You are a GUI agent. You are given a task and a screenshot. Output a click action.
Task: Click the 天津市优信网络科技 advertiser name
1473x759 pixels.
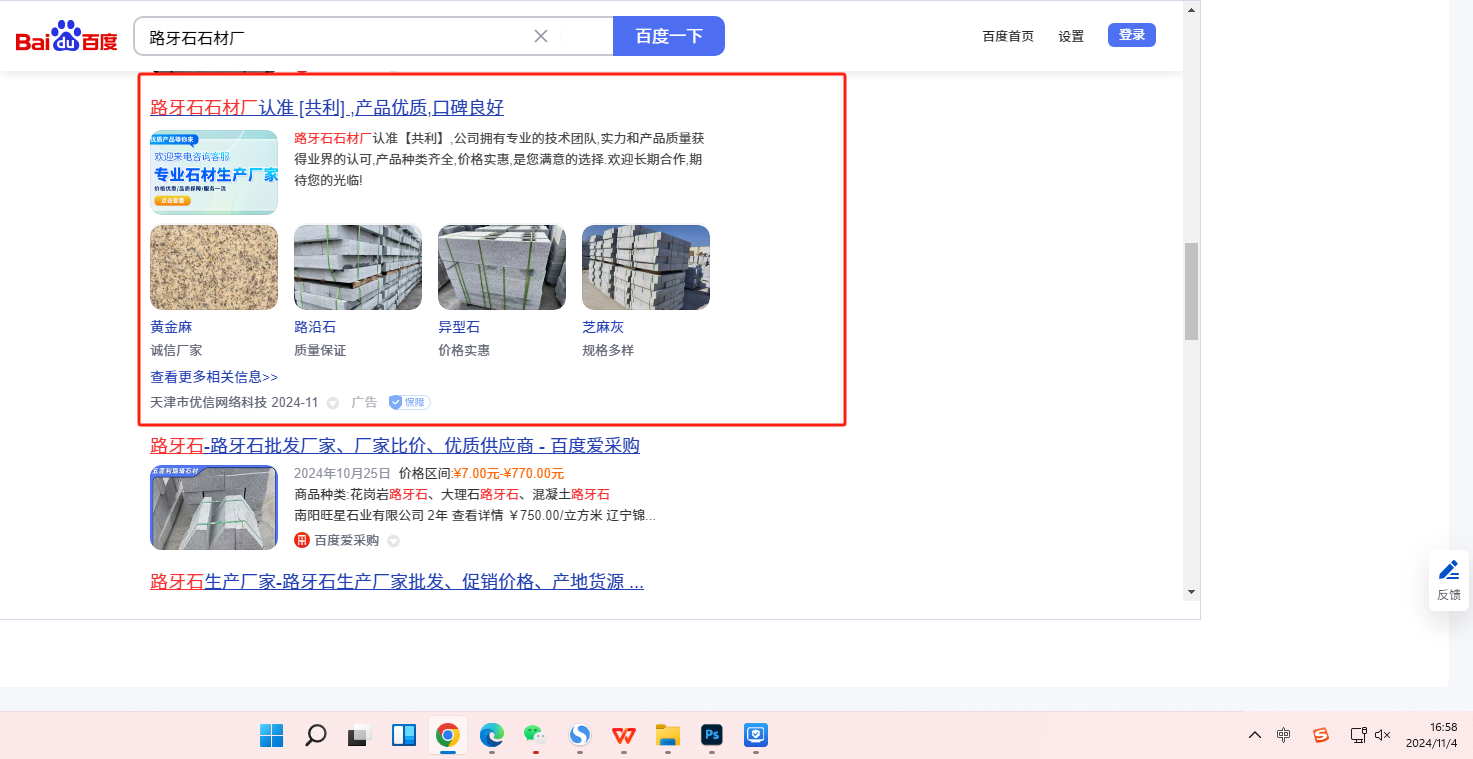pyautogui.click(x=209, y=402)
